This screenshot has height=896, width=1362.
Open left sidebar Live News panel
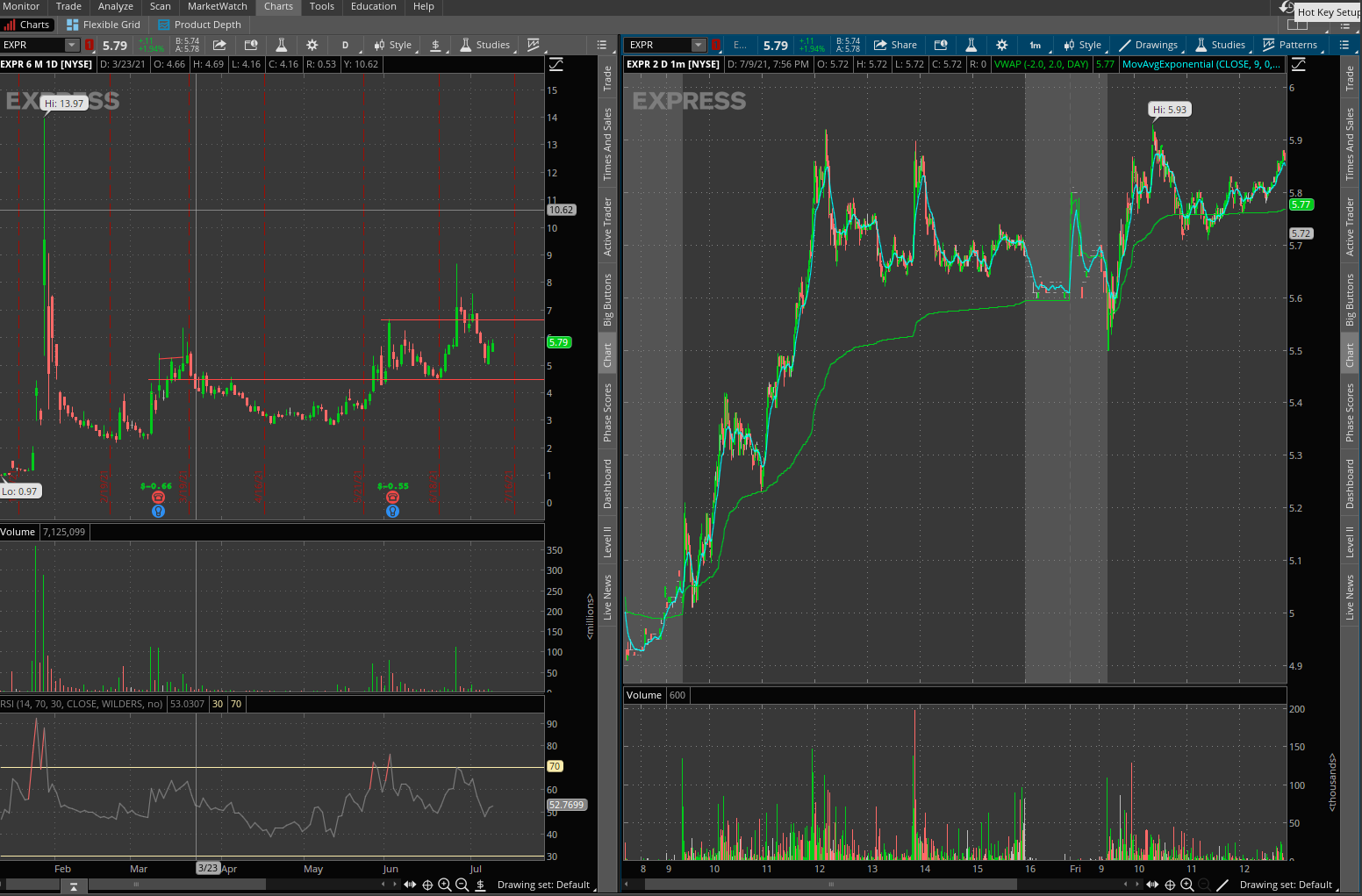point(607,598)
